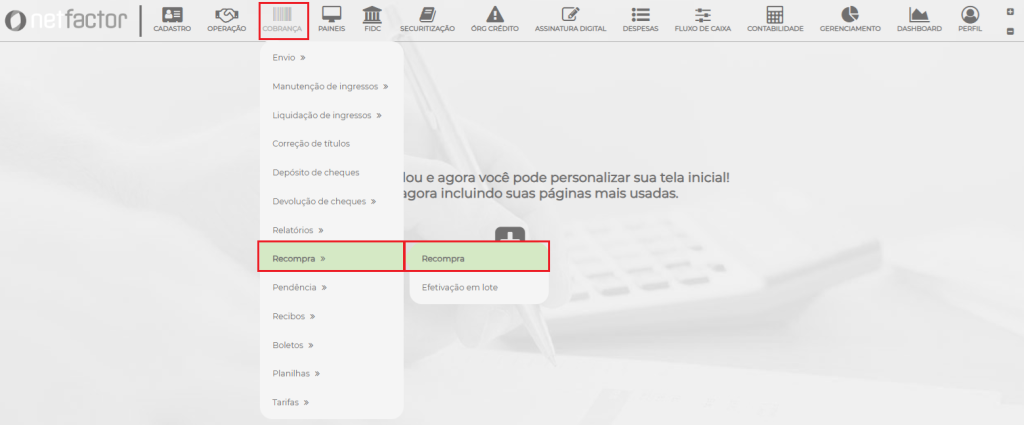Viewport: 1024px width, 425px height.
Task: Choose Recompra in the submenu
Action: [477, 259]
